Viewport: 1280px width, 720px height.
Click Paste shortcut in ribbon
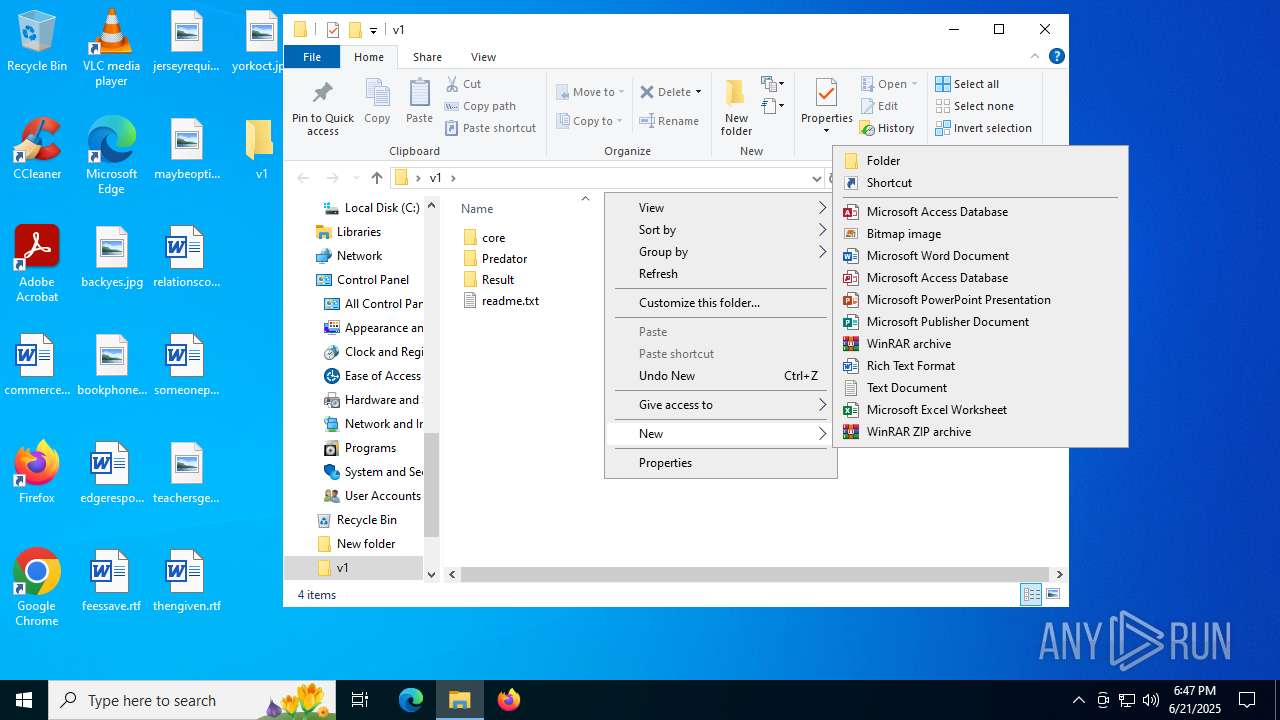491,128
